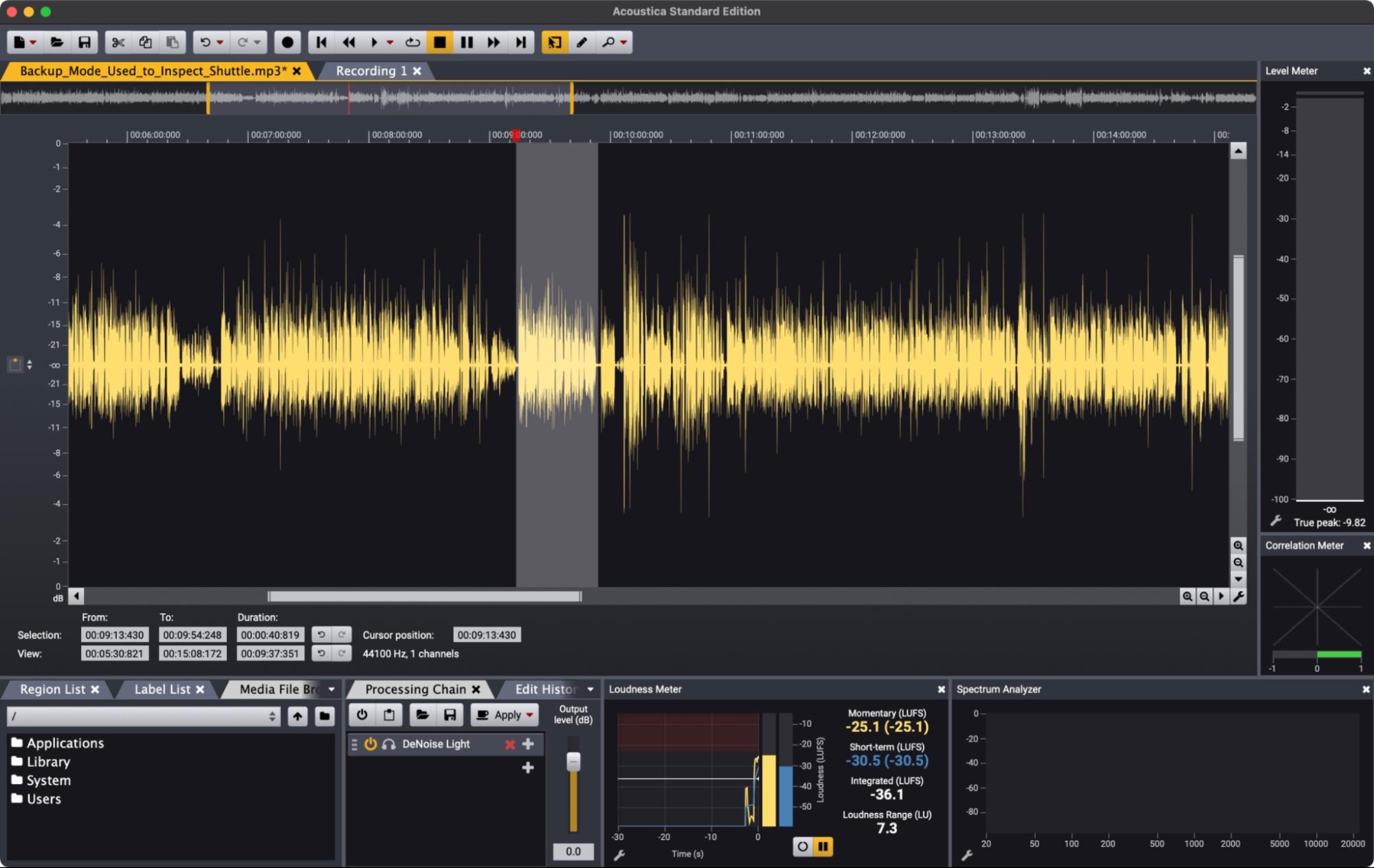Expand the Apply button dropdown
This screenshot has width=1374, height=868.
pyautogui.click(x=529, y=715)
